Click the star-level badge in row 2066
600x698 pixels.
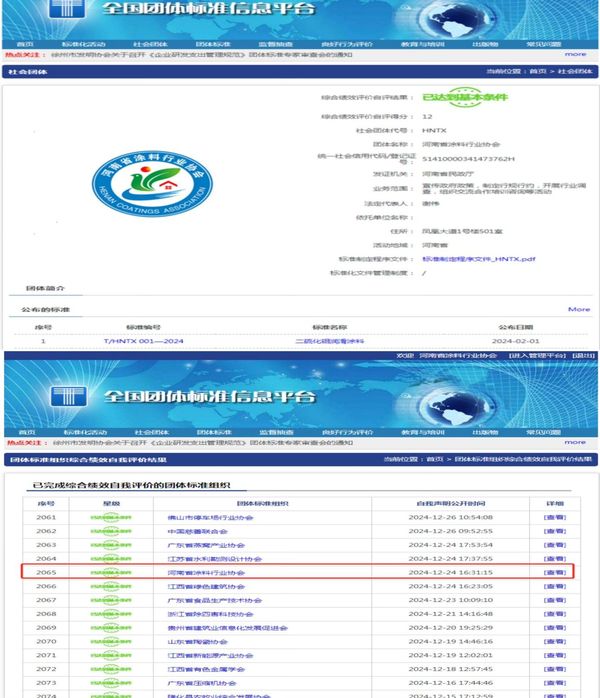pos(111,586)
